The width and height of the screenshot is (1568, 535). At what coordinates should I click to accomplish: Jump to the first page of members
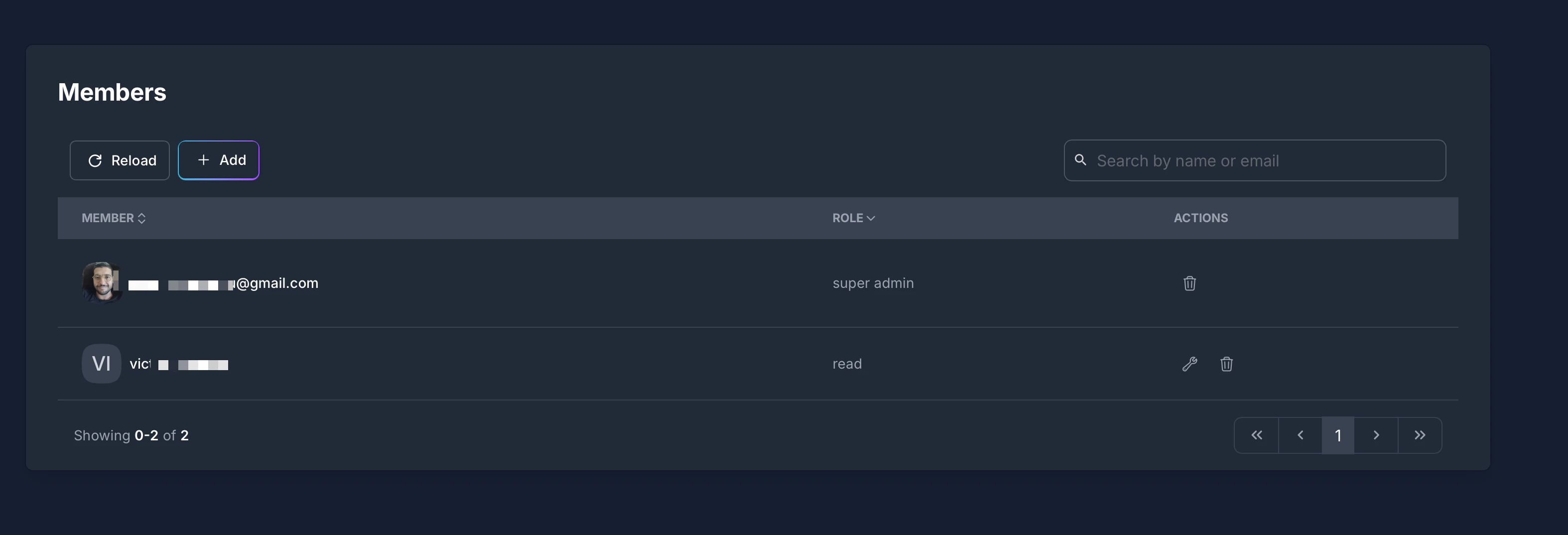coord(1256,435)
